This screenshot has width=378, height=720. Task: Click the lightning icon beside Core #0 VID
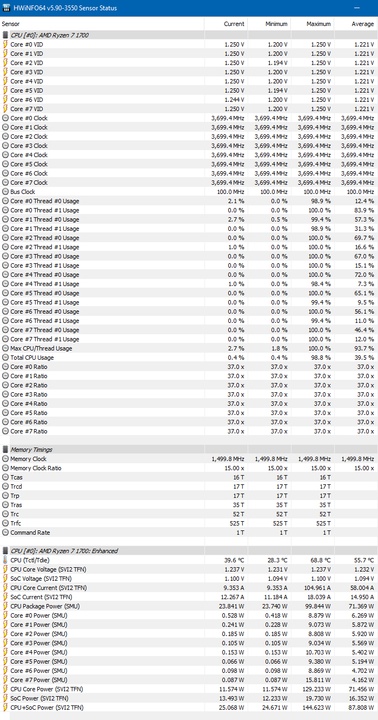[x=6, y=45]
